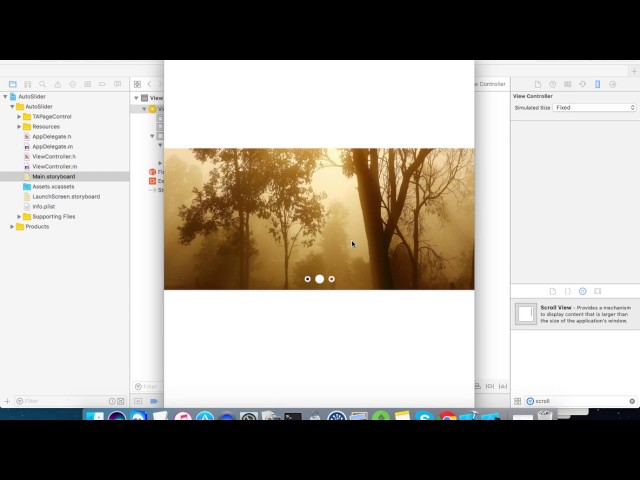This screenshot has width=640, height=480.
Task: Show the Code Snippet library
Action: [567, 291]
